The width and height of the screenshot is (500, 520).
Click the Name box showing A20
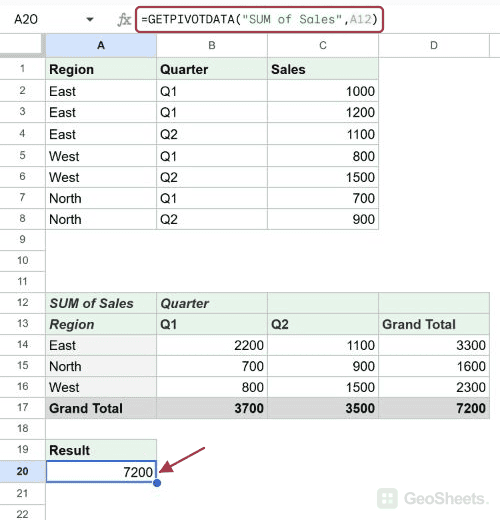point(26,19)
